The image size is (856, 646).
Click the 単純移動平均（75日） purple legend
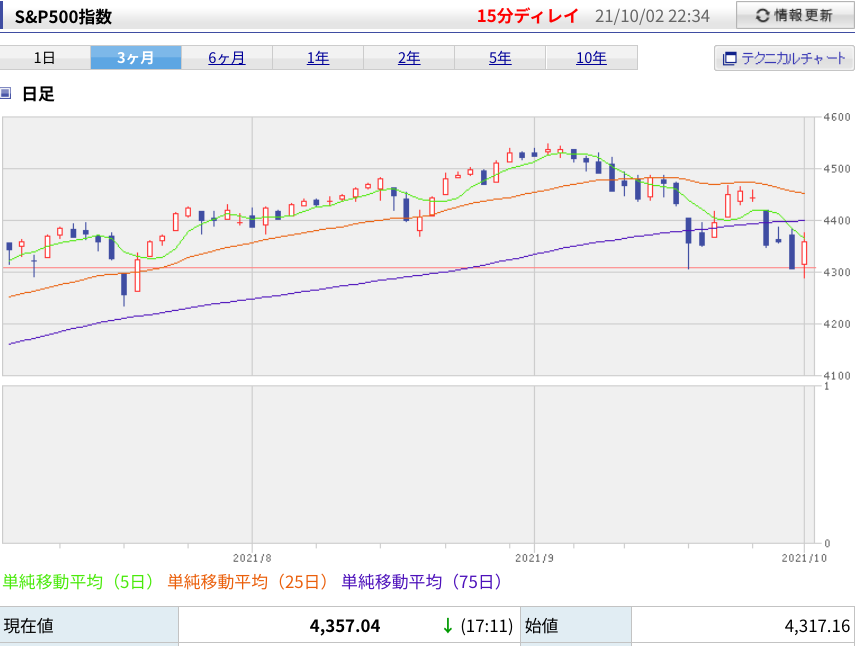[422, 582]
